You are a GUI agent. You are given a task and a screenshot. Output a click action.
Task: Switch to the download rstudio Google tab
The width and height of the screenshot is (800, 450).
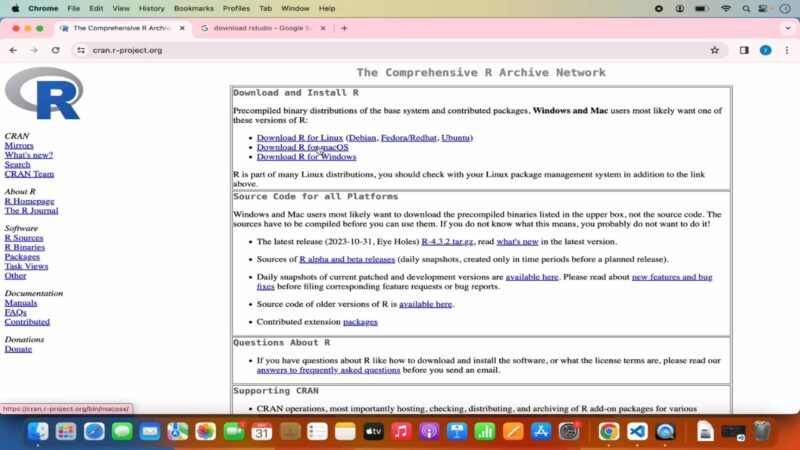point(263,28)
